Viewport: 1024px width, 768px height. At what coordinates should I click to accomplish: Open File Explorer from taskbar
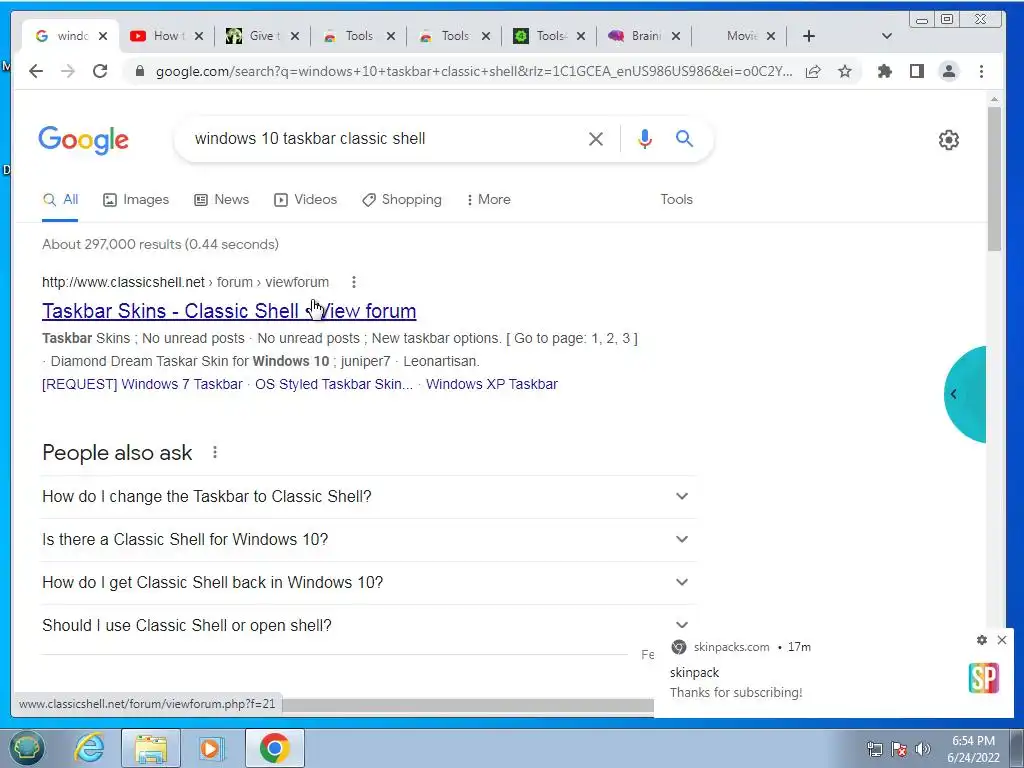(x=151, y=748)
